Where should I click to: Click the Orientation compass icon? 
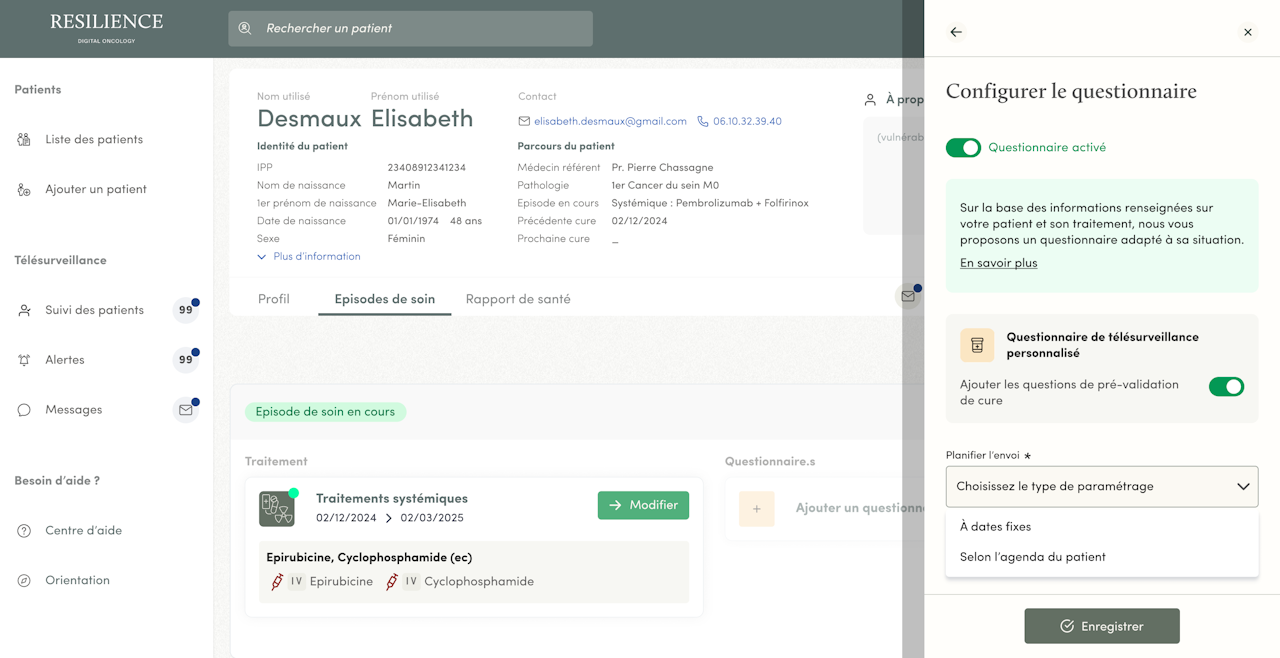coord(24,581)
